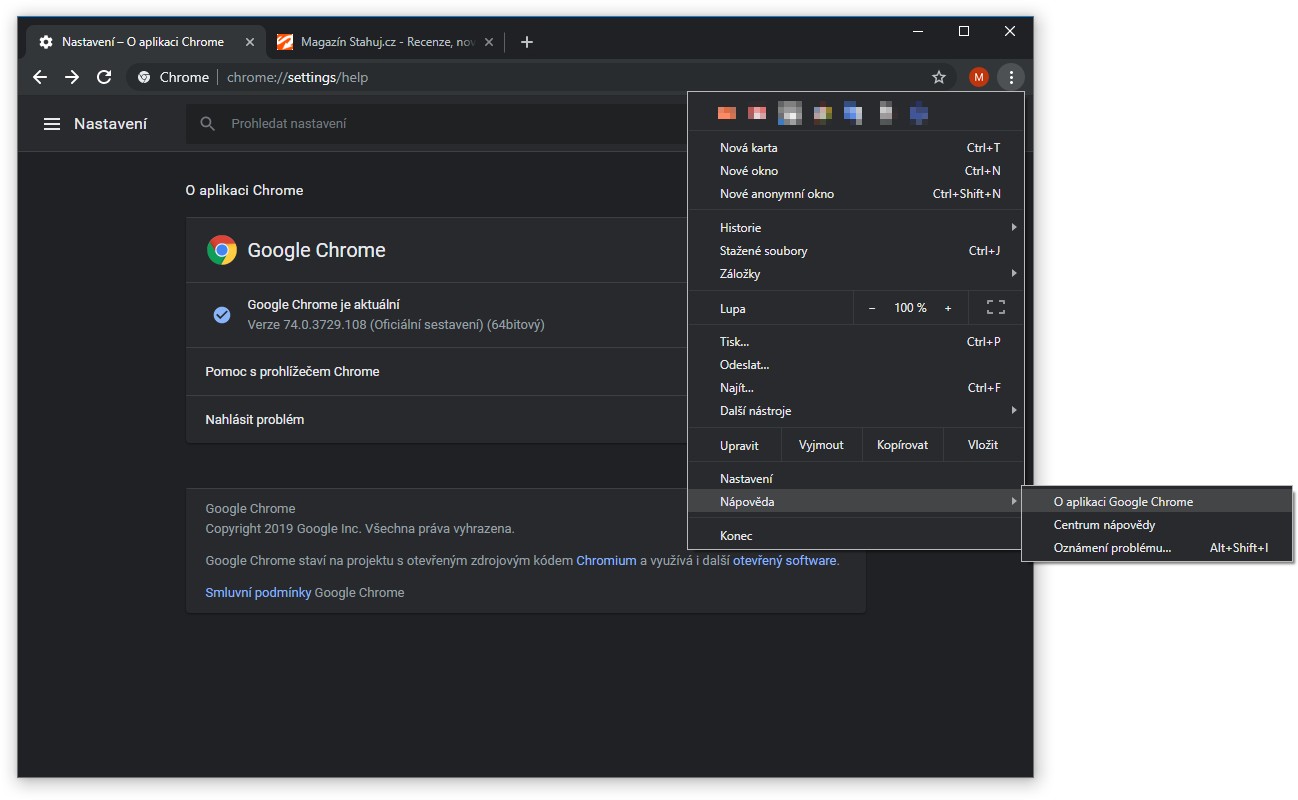The height and width of the screenshot is (800, 1298).
Task: Open Nastavení from the Chrome menu
Action: pyautogui.click(x=856, y=479)
